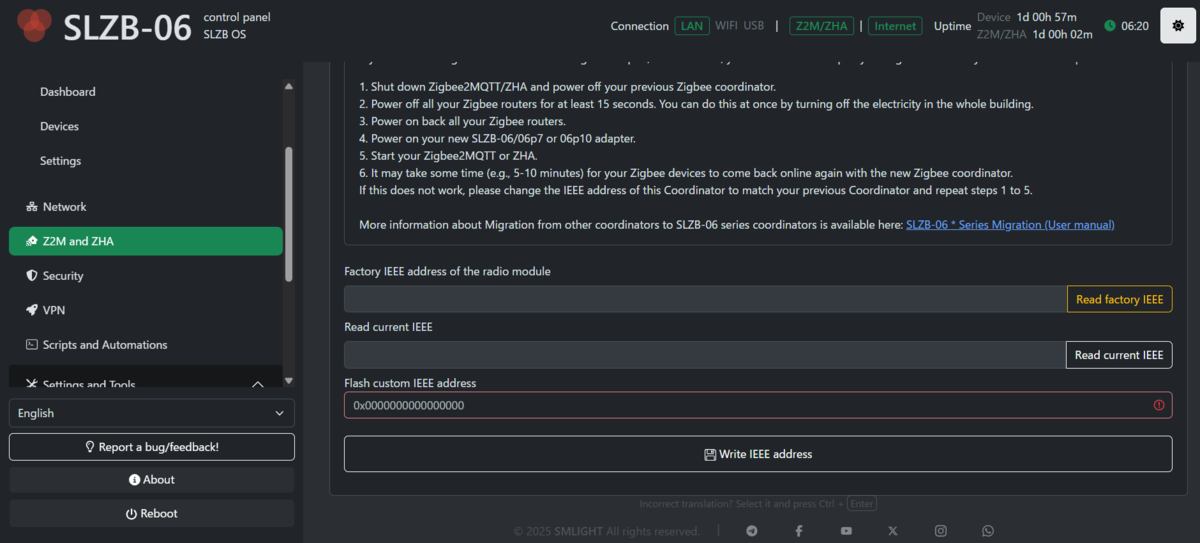Open the English language dropdown
Screen dimensions: 1200x543
pos(152,413)
